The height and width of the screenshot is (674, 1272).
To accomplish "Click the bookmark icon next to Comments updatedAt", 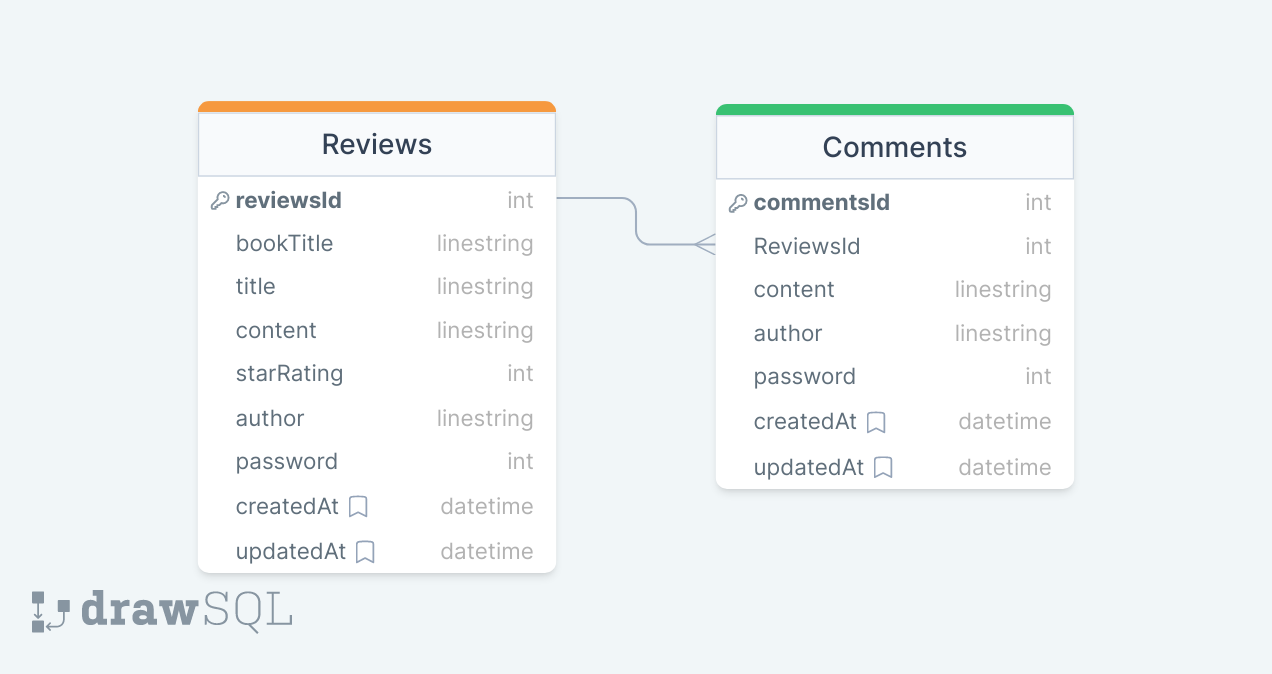I will point(883,468).
